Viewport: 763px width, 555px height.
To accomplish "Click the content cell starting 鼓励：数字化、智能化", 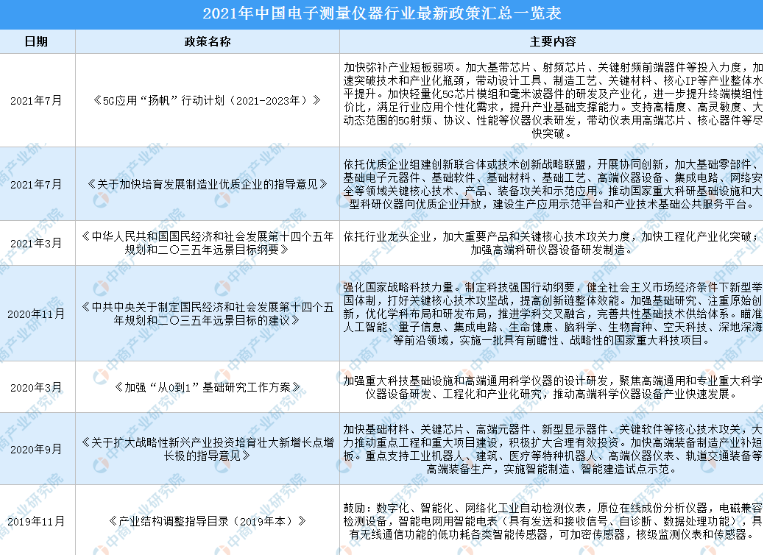I will click(x=553, y=521).
